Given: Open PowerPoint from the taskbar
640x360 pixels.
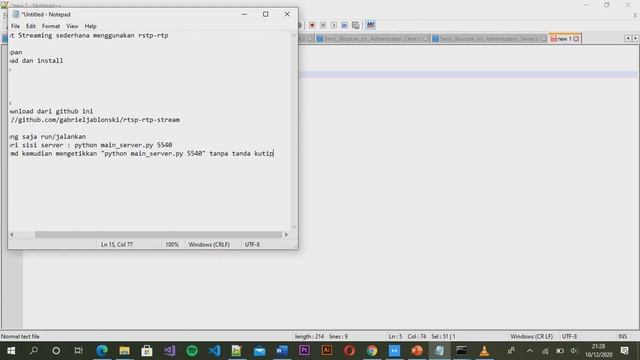Looking at the screenshot, I should coord(417,351).
